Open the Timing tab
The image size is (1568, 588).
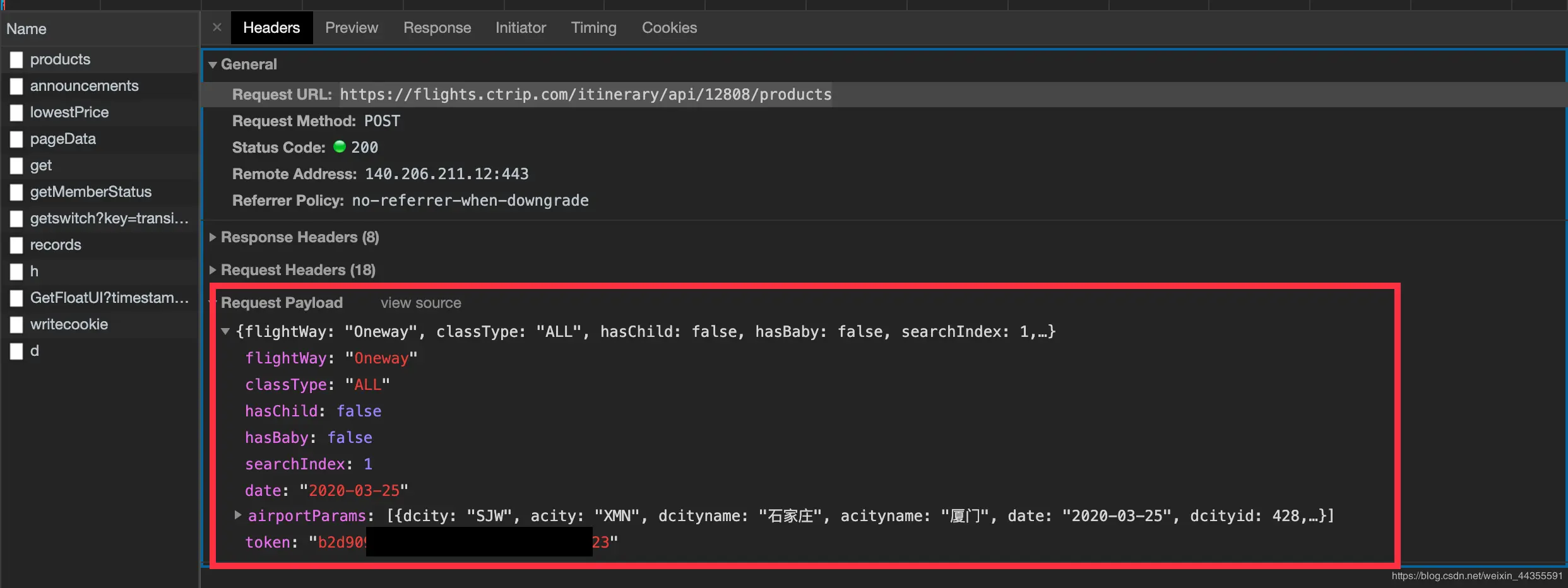[x=594, y=28]
